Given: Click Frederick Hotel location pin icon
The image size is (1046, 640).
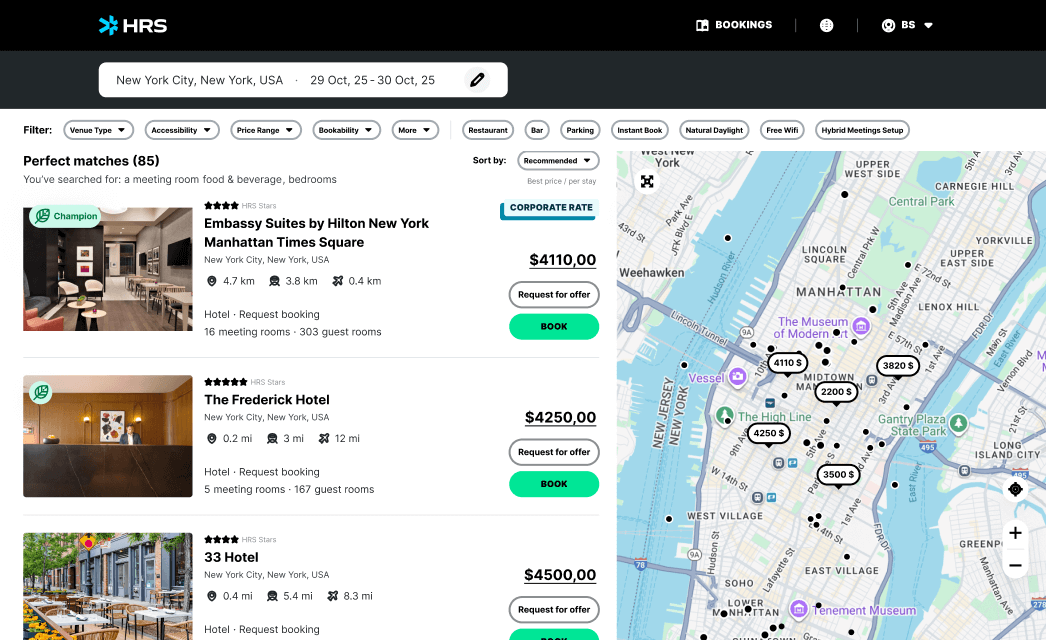Looking at the screenshot, I should (211, 439).
